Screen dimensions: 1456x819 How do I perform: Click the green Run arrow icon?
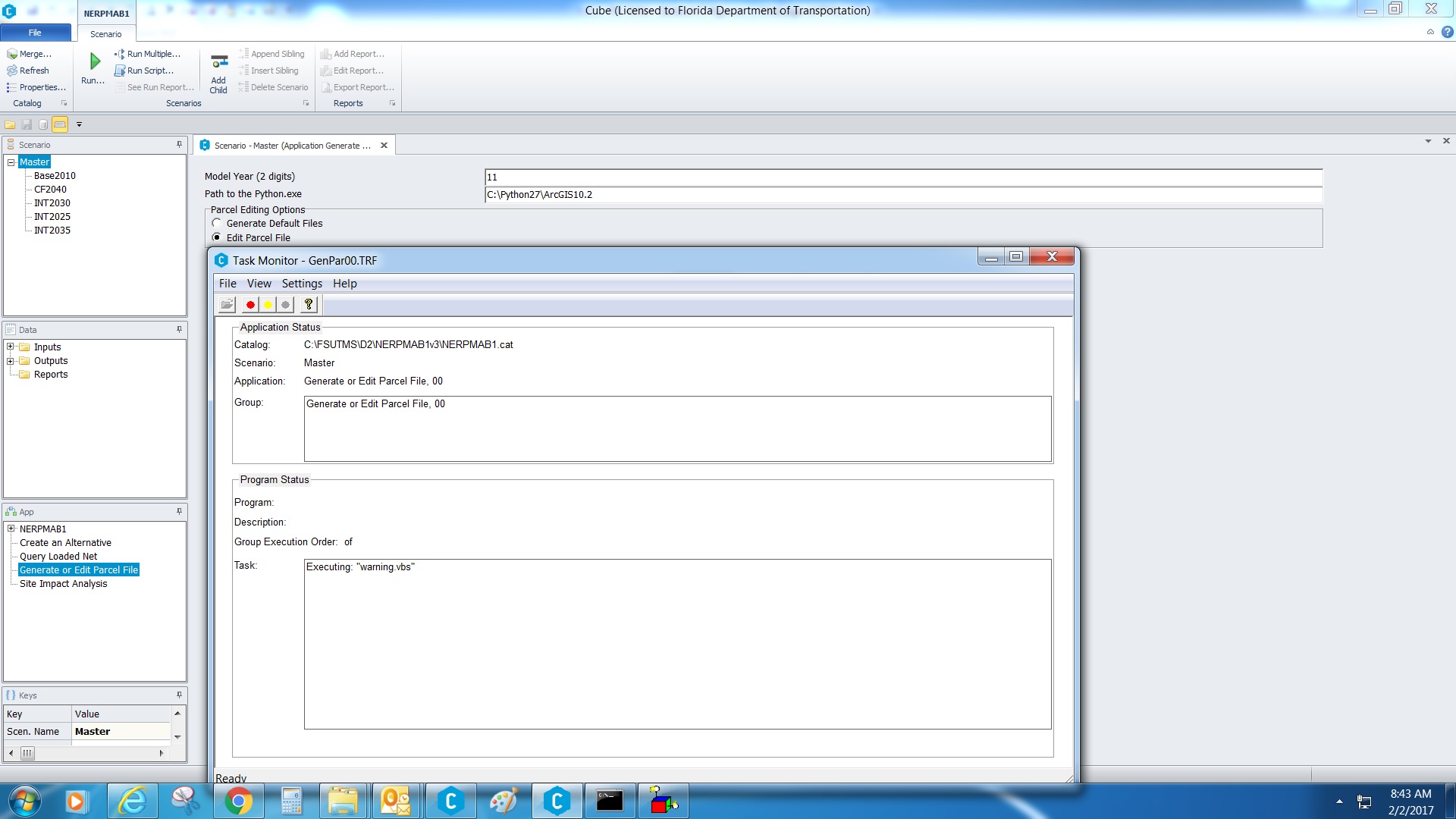point(95,61)
